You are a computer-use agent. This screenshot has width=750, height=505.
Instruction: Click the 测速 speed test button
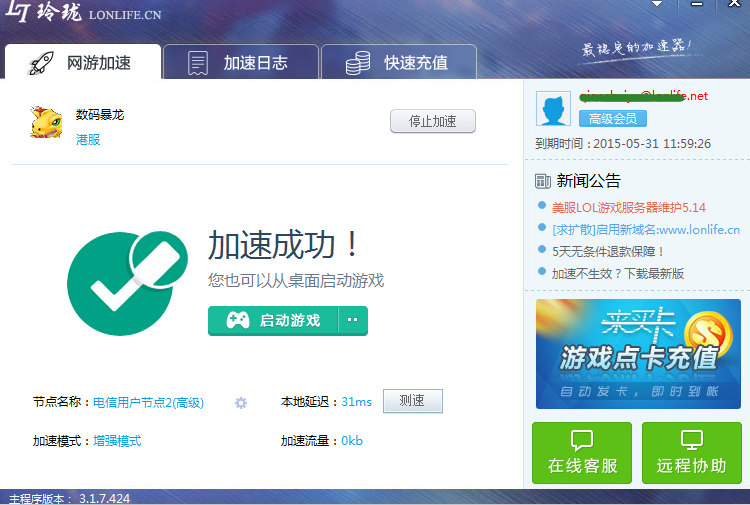(412, 401)
